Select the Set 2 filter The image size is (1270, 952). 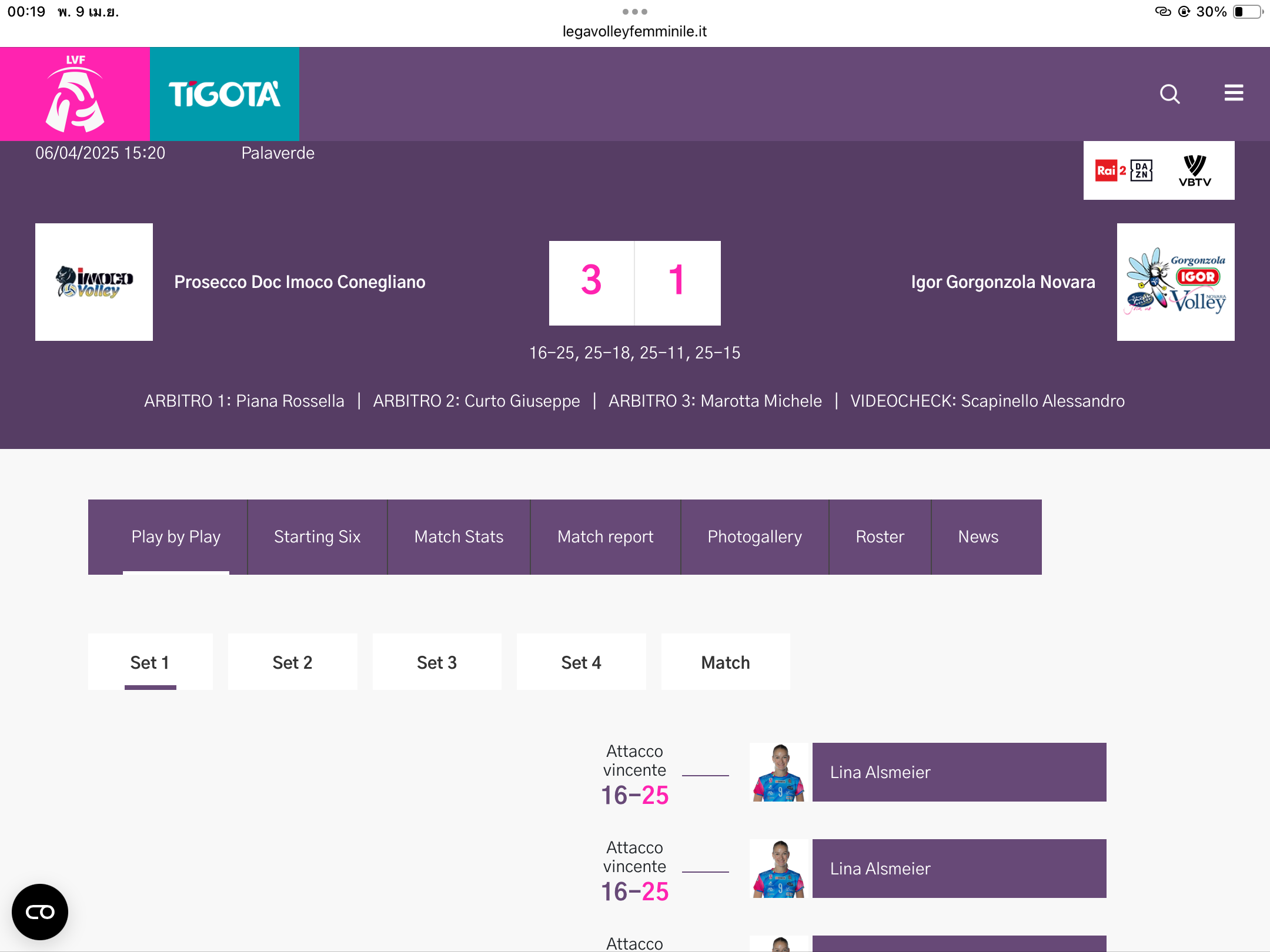point(292,662)
